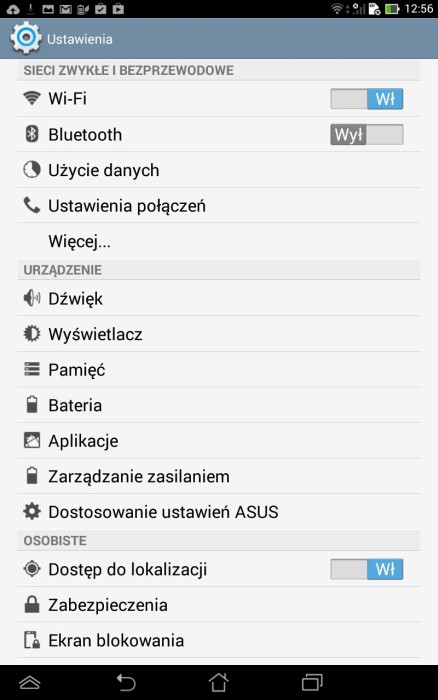
Task: Disable the Dostęp do lokalizacji switch
Action: (367, 569)
